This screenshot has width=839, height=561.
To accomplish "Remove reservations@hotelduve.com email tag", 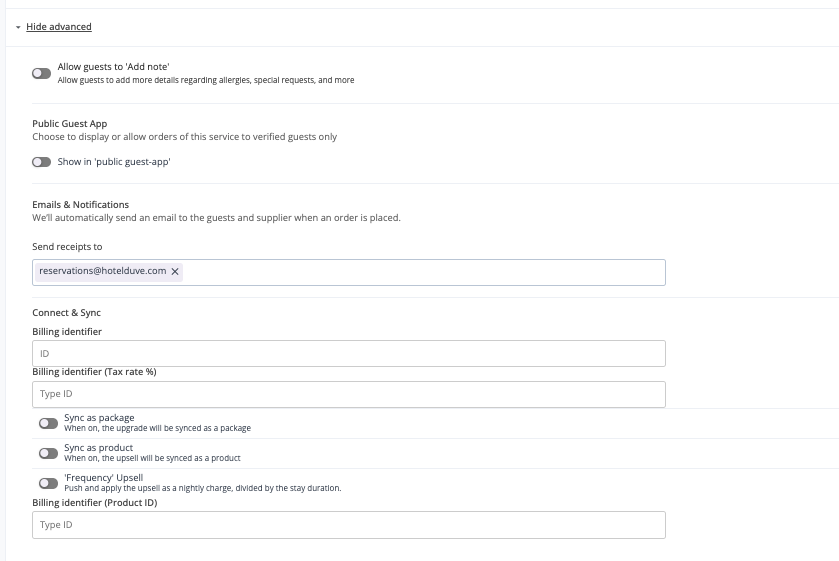I will [175, 271].
